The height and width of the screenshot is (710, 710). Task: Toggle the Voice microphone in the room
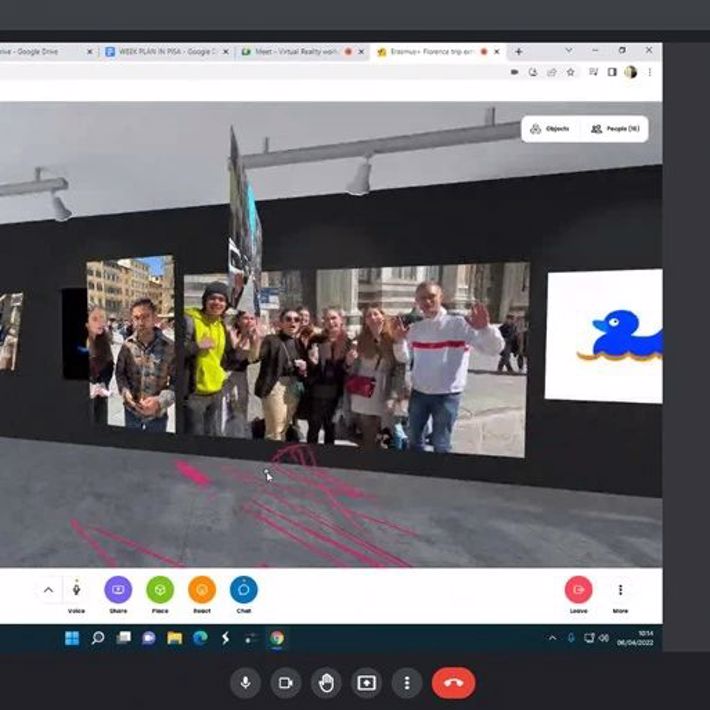coord(76,590)
